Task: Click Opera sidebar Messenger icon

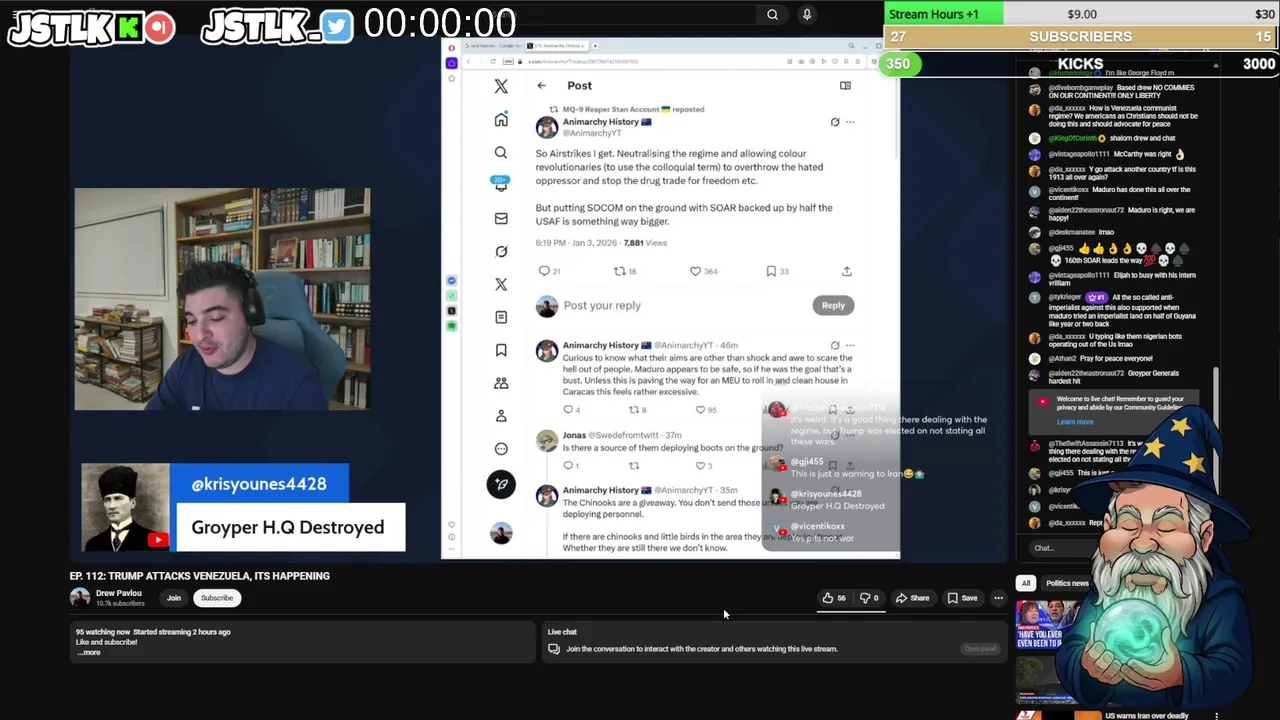Action: [452, 281]
